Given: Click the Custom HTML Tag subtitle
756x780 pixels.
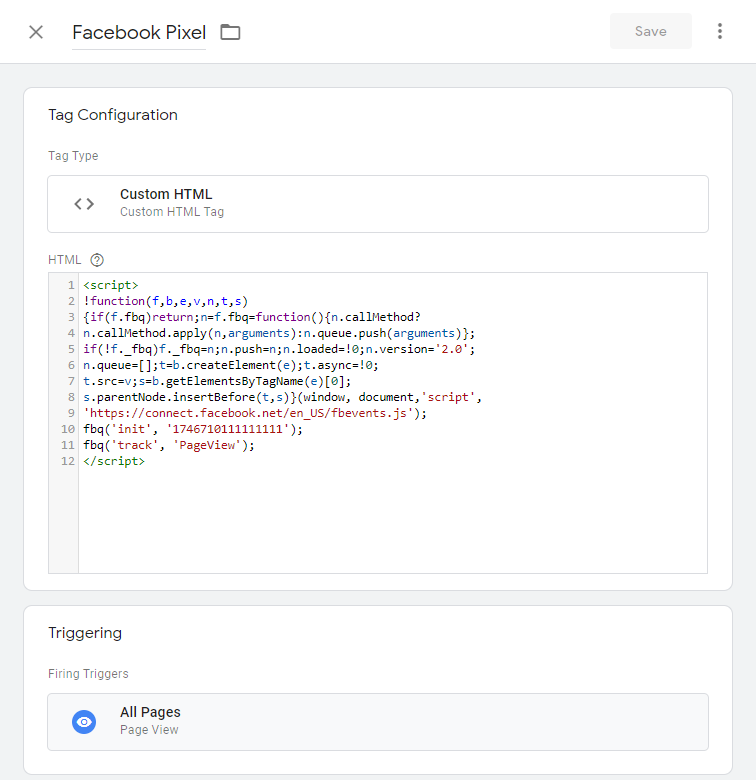Looking at the screenshot, I should (172, 212).
